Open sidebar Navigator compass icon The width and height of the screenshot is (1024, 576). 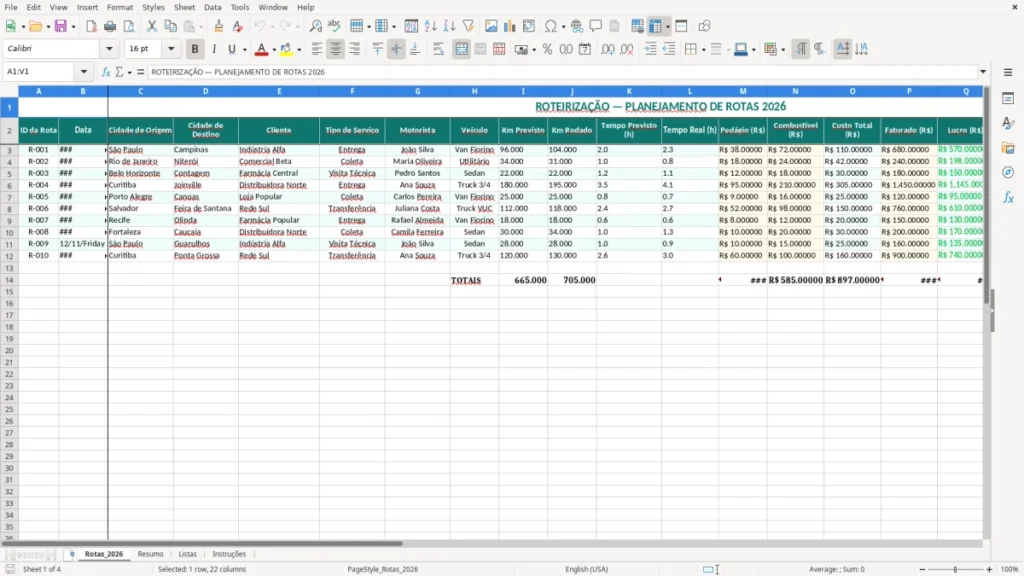point(1008,172)
